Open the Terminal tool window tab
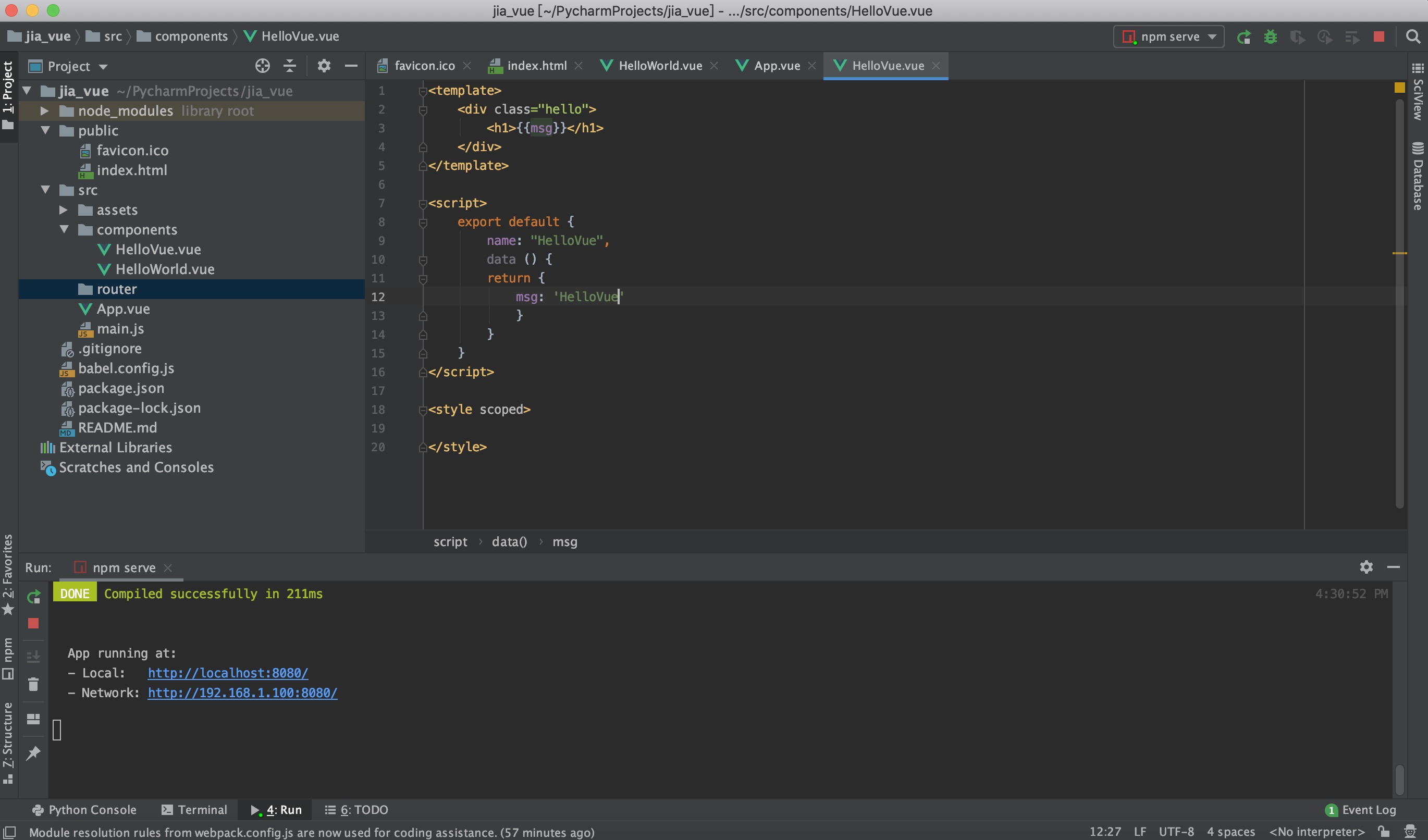 pos(194,809)
